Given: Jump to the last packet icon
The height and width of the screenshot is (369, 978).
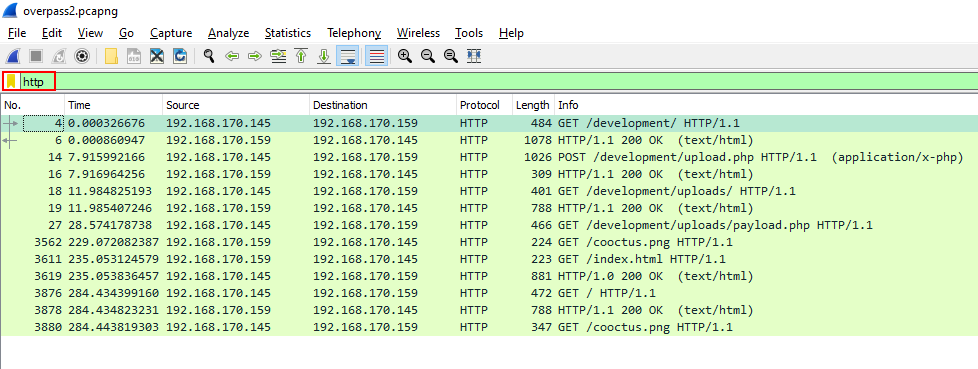Looking at the screenshot, I should tap(324, 56).
